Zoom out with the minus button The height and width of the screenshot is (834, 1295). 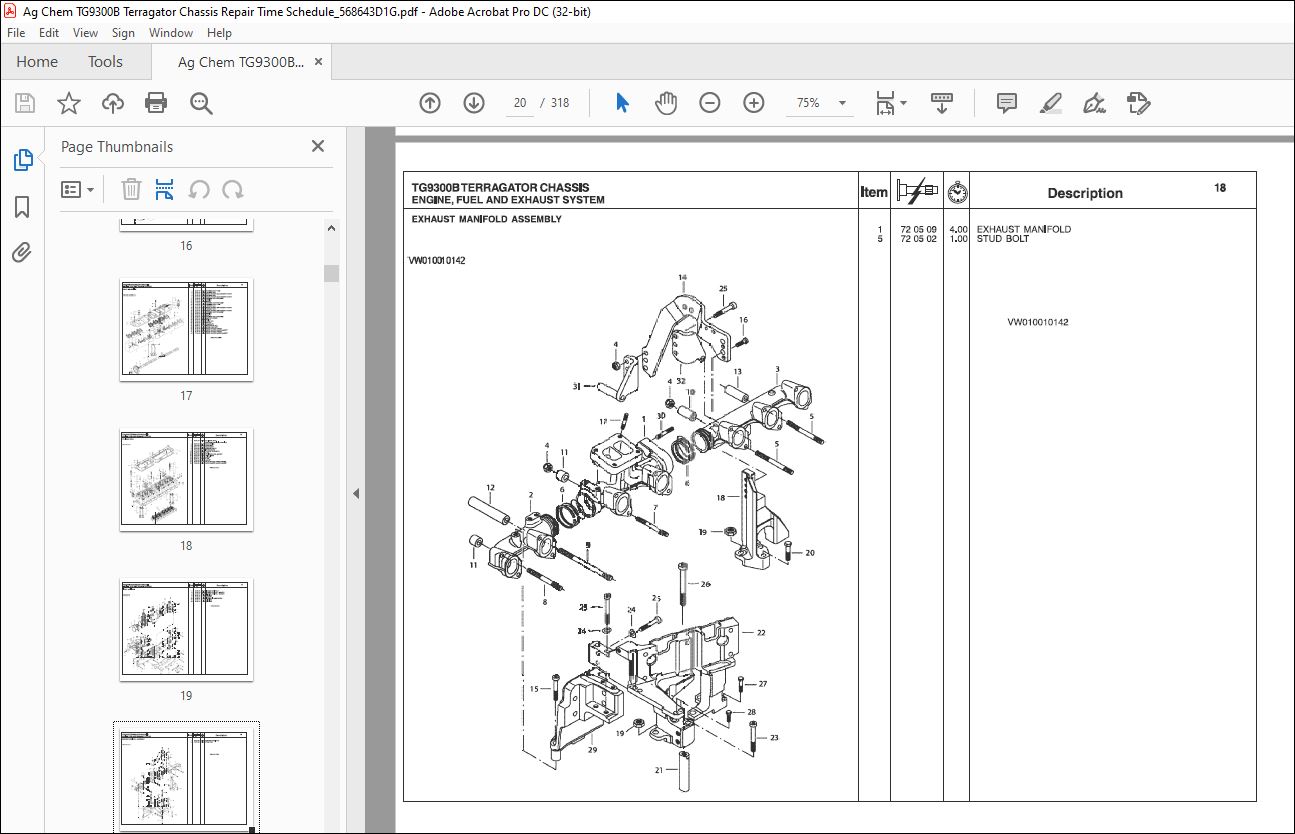(710, 103)
